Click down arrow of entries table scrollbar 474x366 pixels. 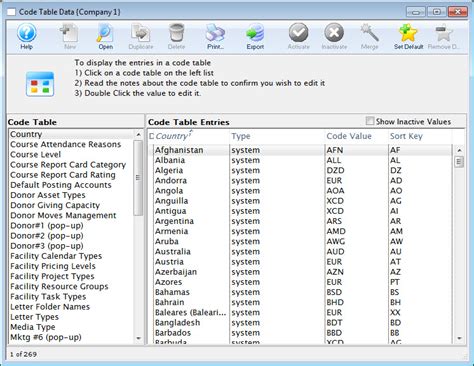pyautogui.click(x=459, y=338)
